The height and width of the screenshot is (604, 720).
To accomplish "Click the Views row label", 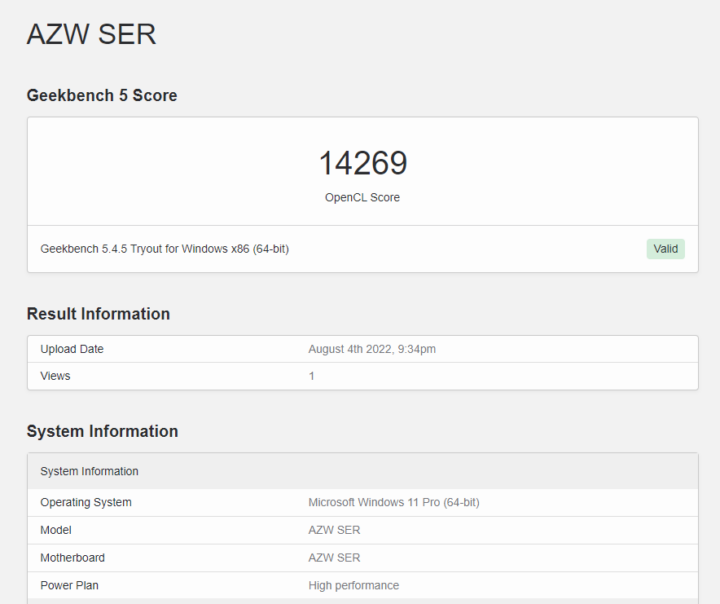I will [55, 376].
